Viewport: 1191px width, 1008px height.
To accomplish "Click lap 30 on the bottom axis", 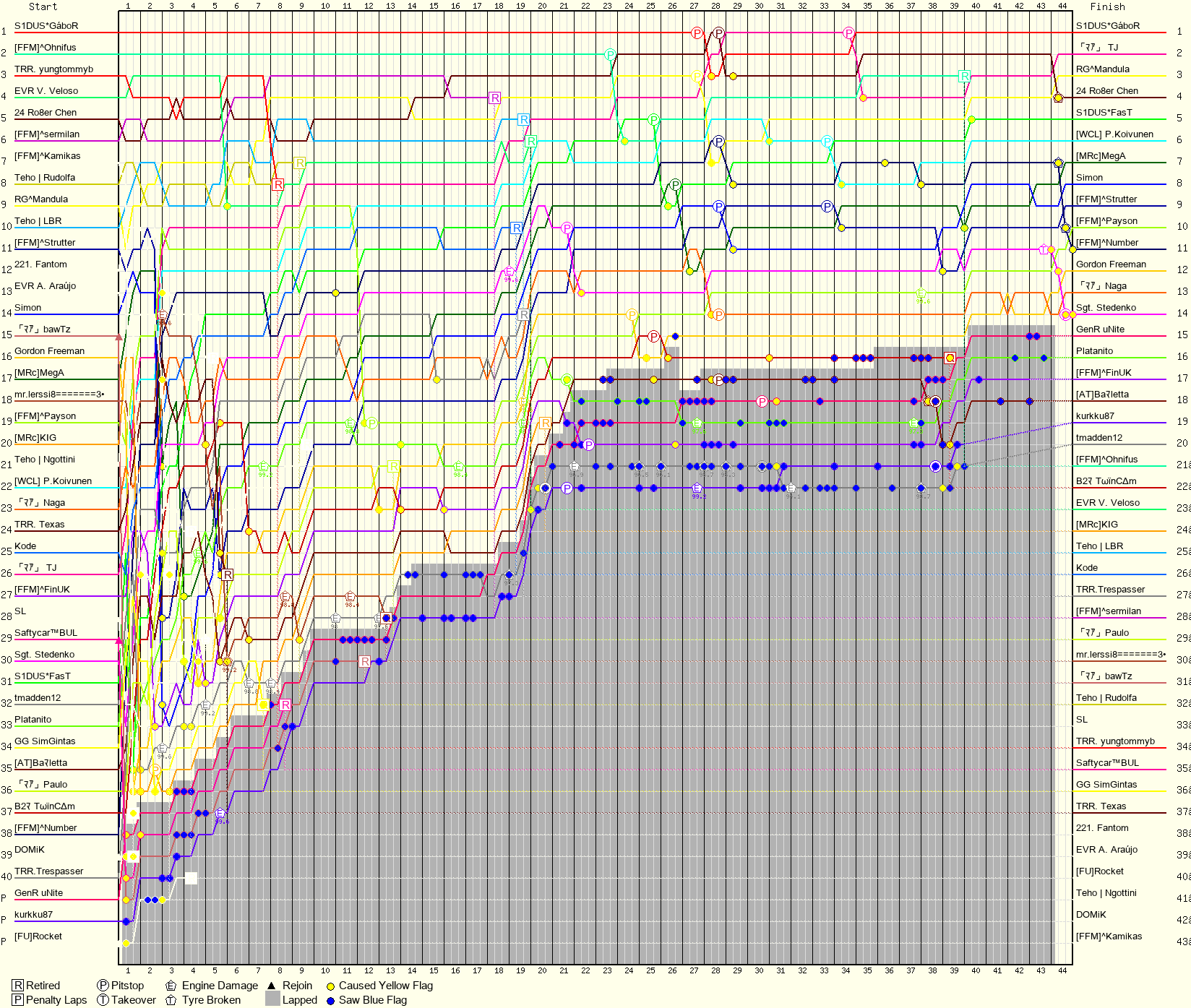I will [x=759, y=970].
